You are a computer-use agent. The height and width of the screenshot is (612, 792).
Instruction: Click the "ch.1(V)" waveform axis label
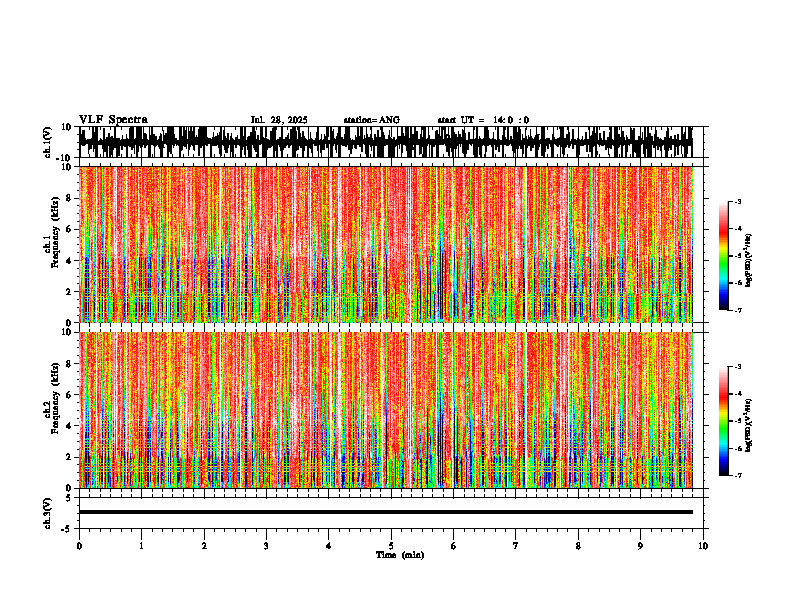(x=48, y=142)
